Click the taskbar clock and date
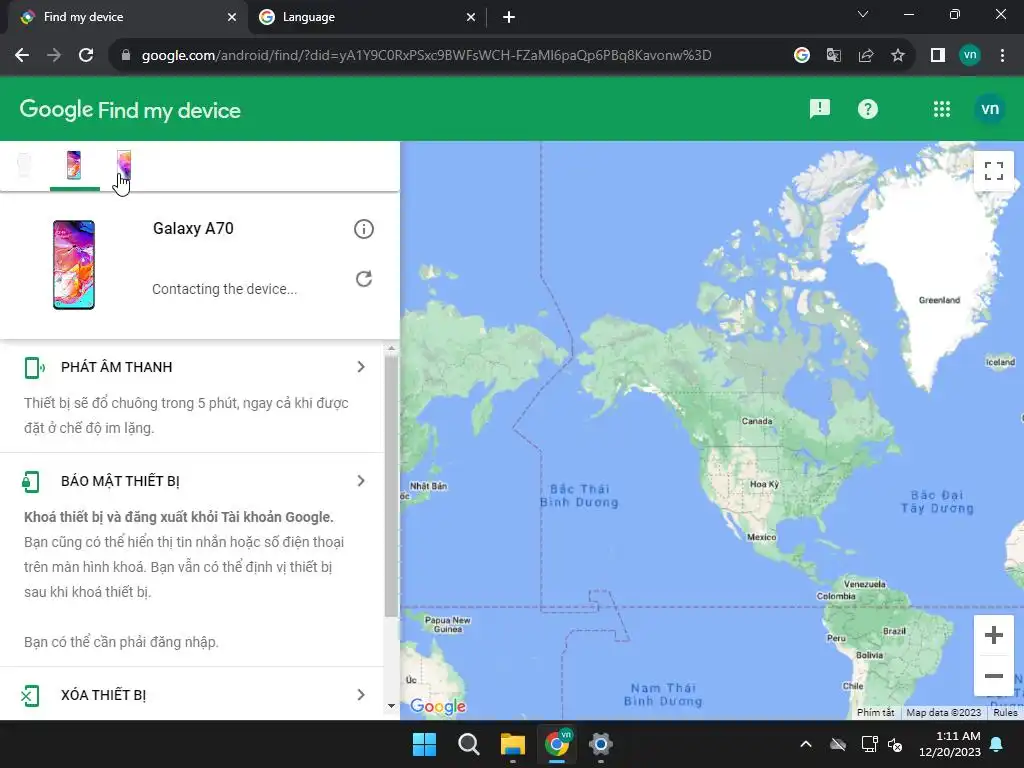The width and height of the screenshot is (1024, 768). tap(950, 744)
